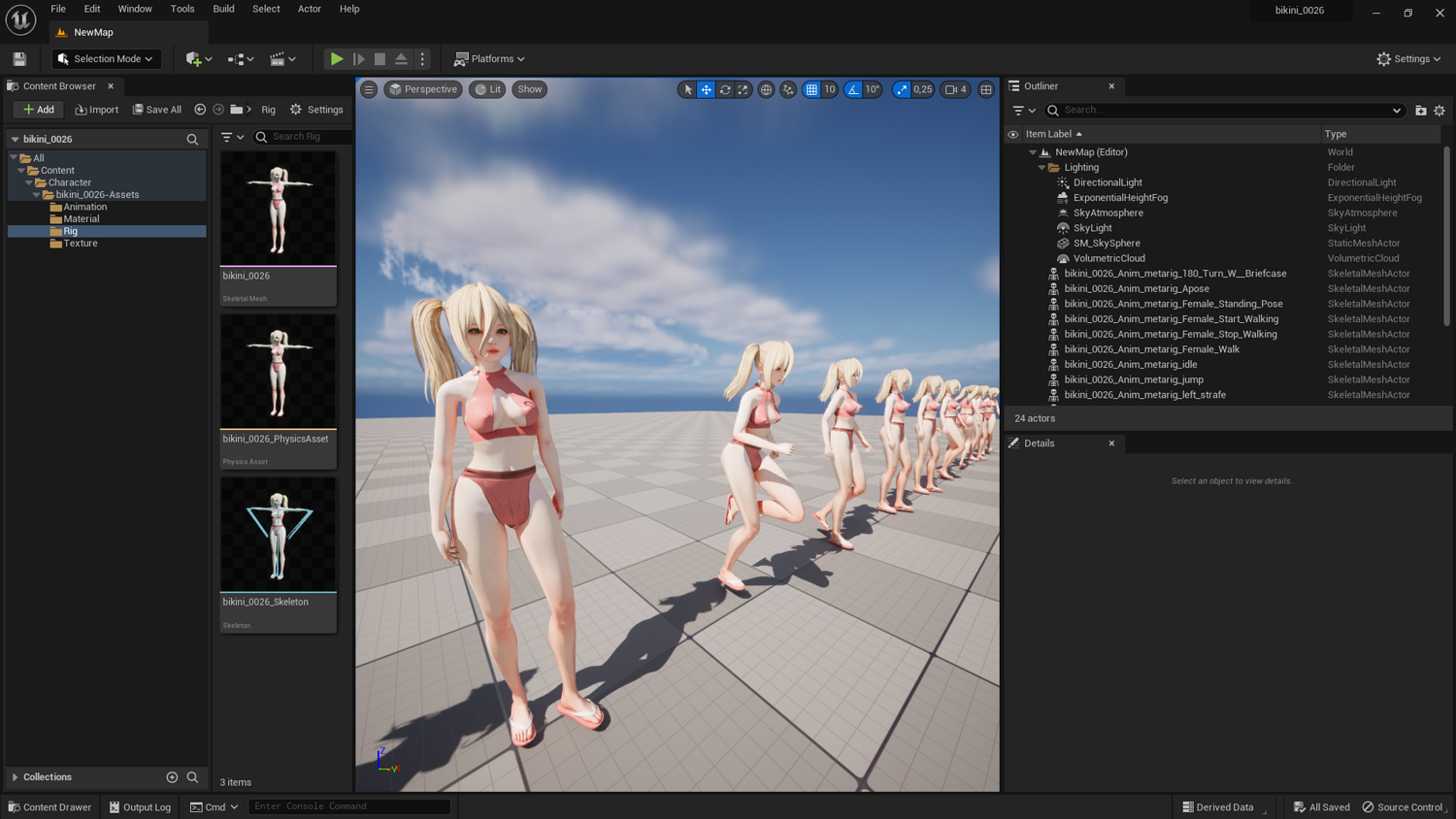The height and width of the screenshot is (819, 1456).
Task: Open the Selection Mode dropdown
Action: 106,59
